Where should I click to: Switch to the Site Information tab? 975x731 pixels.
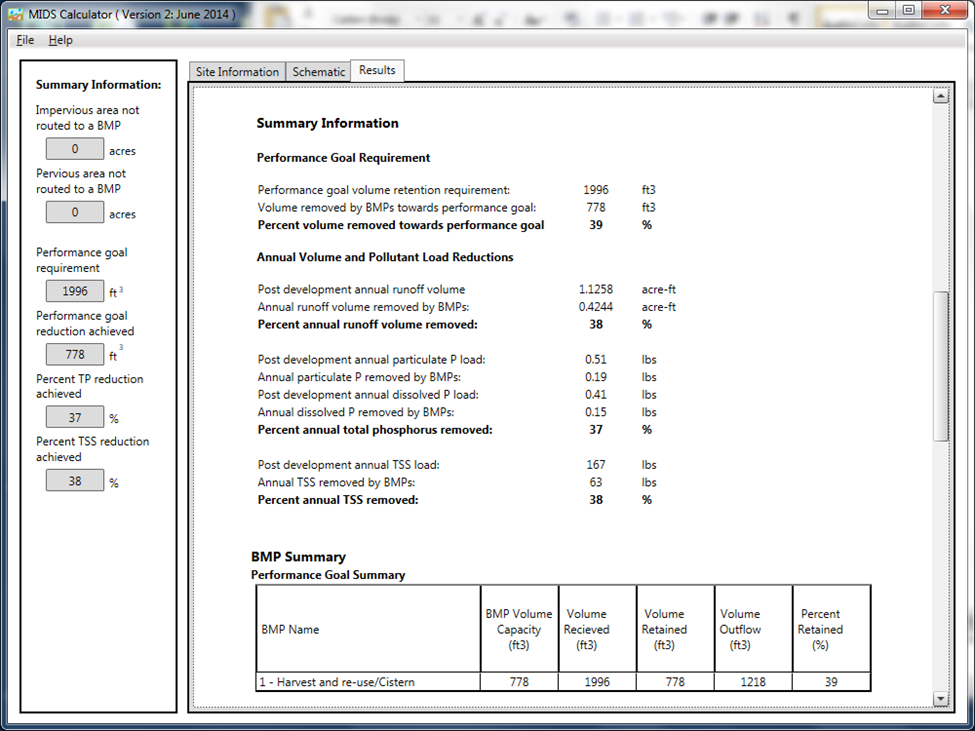point(237,72)
